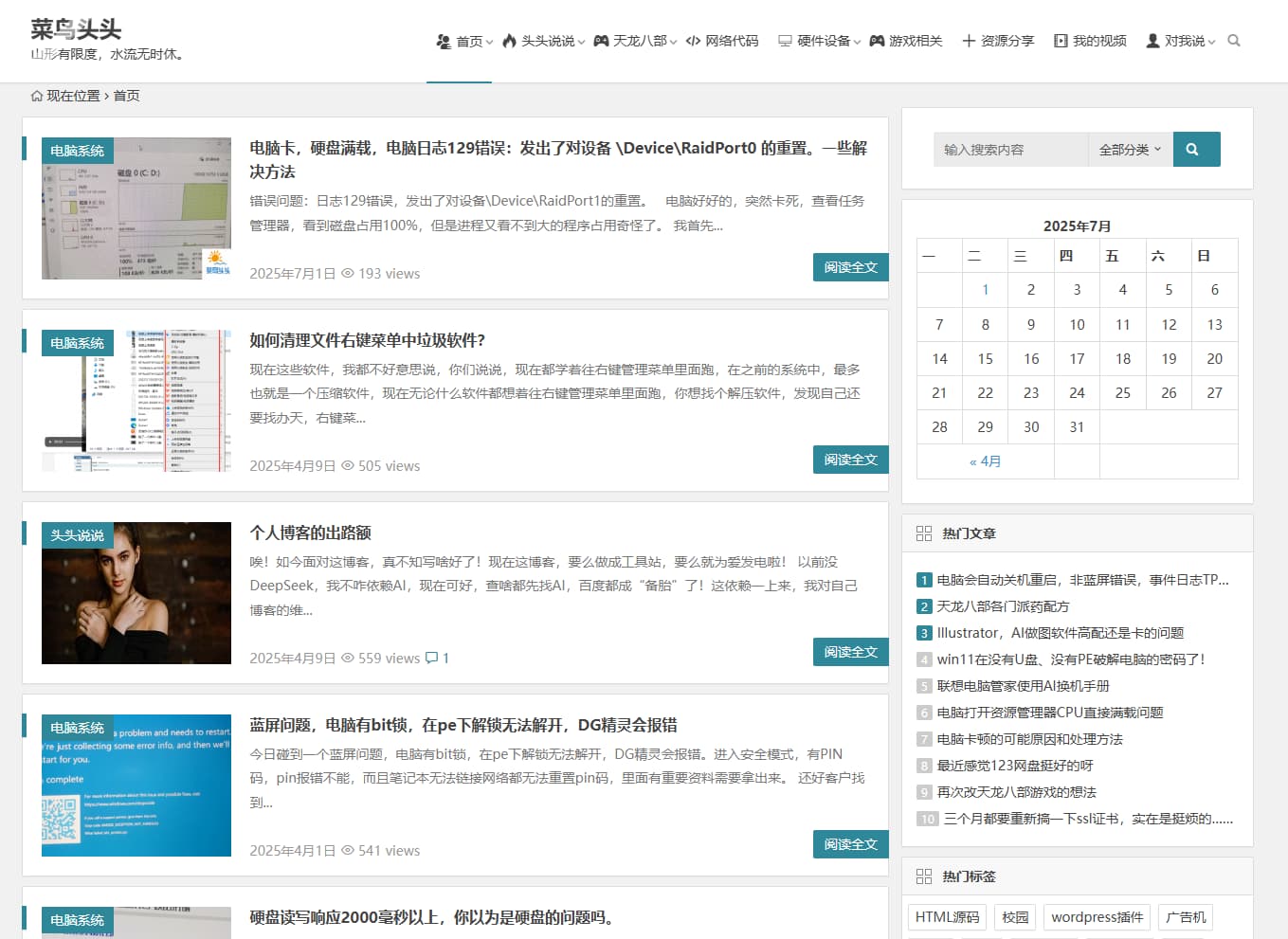Viewport: 1288px width, 939px height.
Task: Click the code icon next to 网络代码
Action: coord(693,41)
